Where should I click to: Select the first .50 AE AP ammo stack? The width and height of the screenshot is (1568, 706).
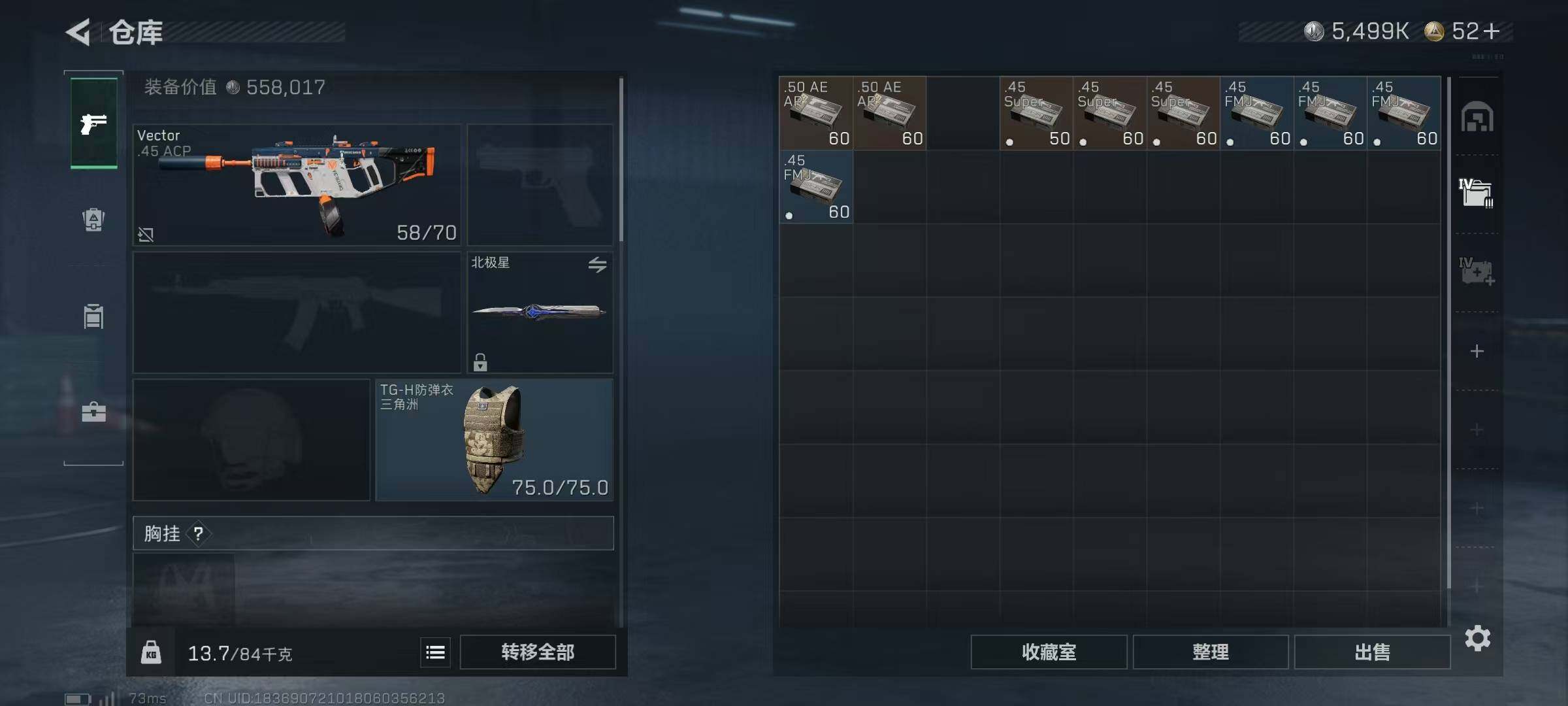tap(816, 113)
